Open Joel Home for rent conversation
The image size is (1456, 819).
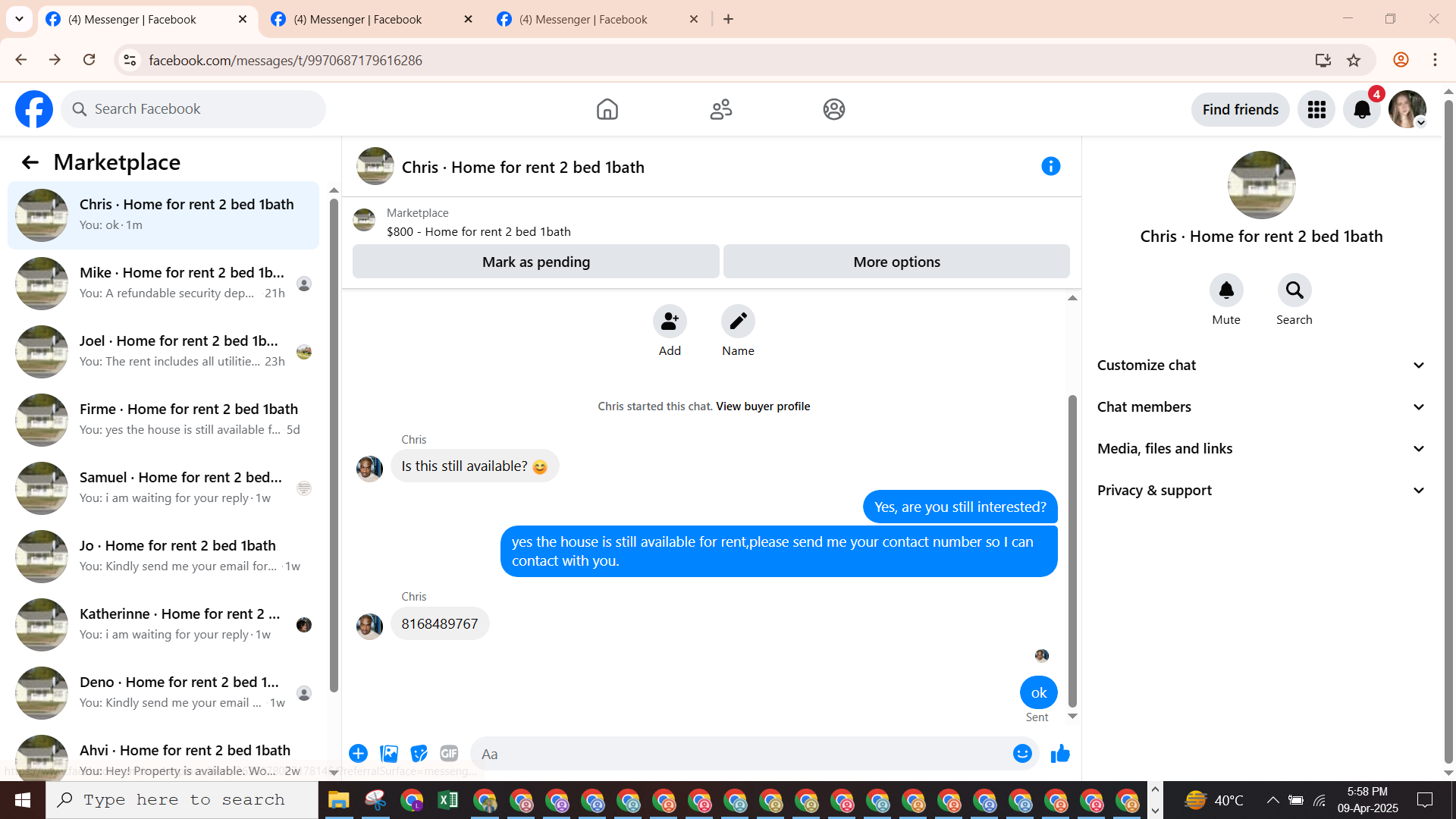coord(163,352)
